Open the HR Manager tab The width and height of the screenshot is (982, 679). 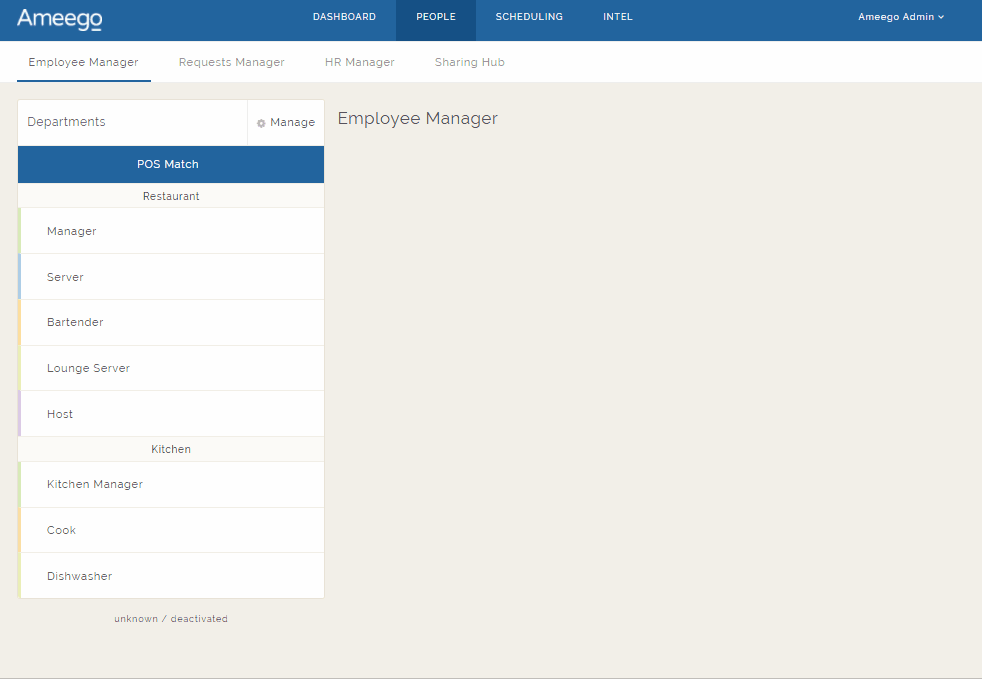[359, 61]
